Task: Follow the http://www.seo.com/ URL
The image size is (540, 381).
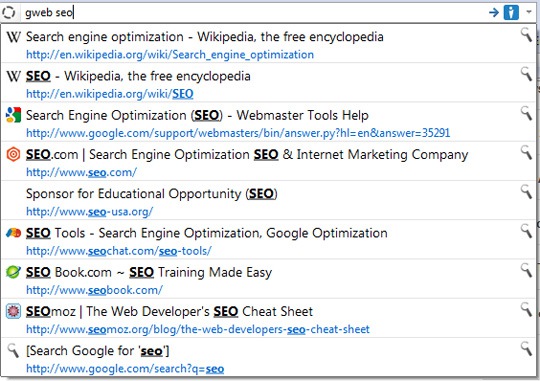Action: pyautogui.click(x=82, y=172)
